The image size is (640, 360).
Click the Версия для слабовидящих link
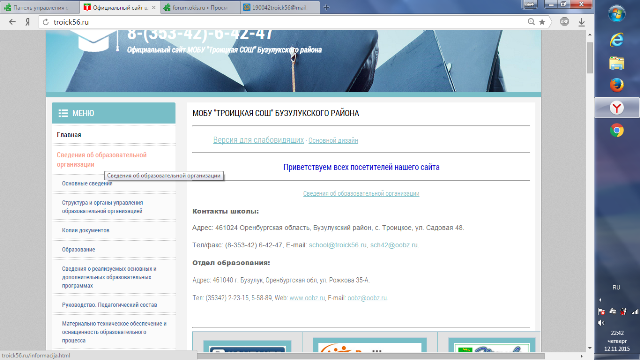pos(258,140)
